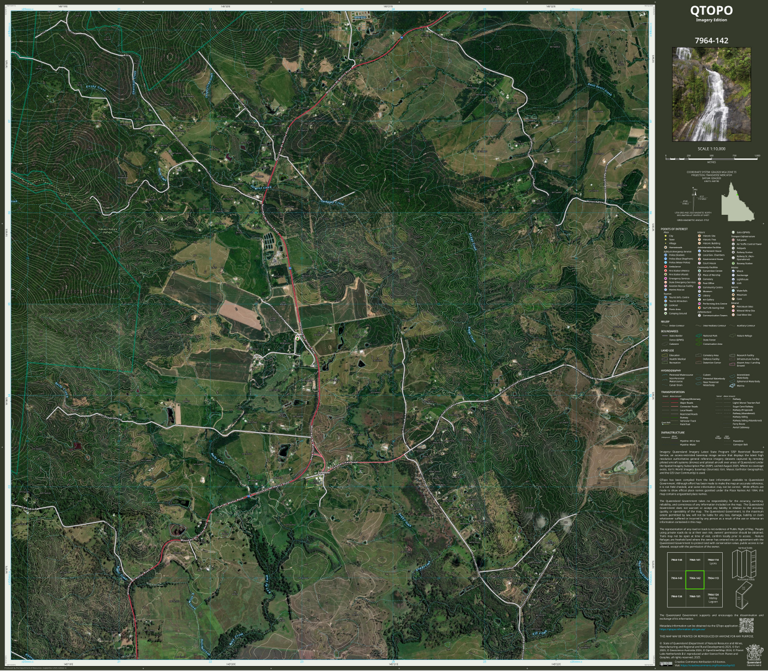Open the Creative Commons license URL
This screenshot has height=671, width=768.
click(708, 666)
